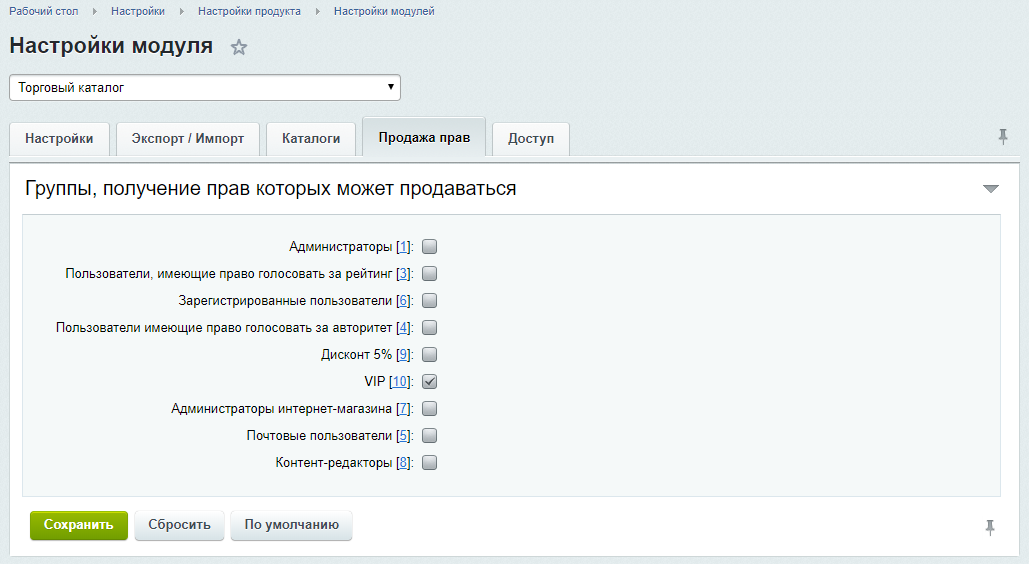Check Почтовые пользователи [5] checkbox
Screen dimensions: 1029x564
[429, 435]
